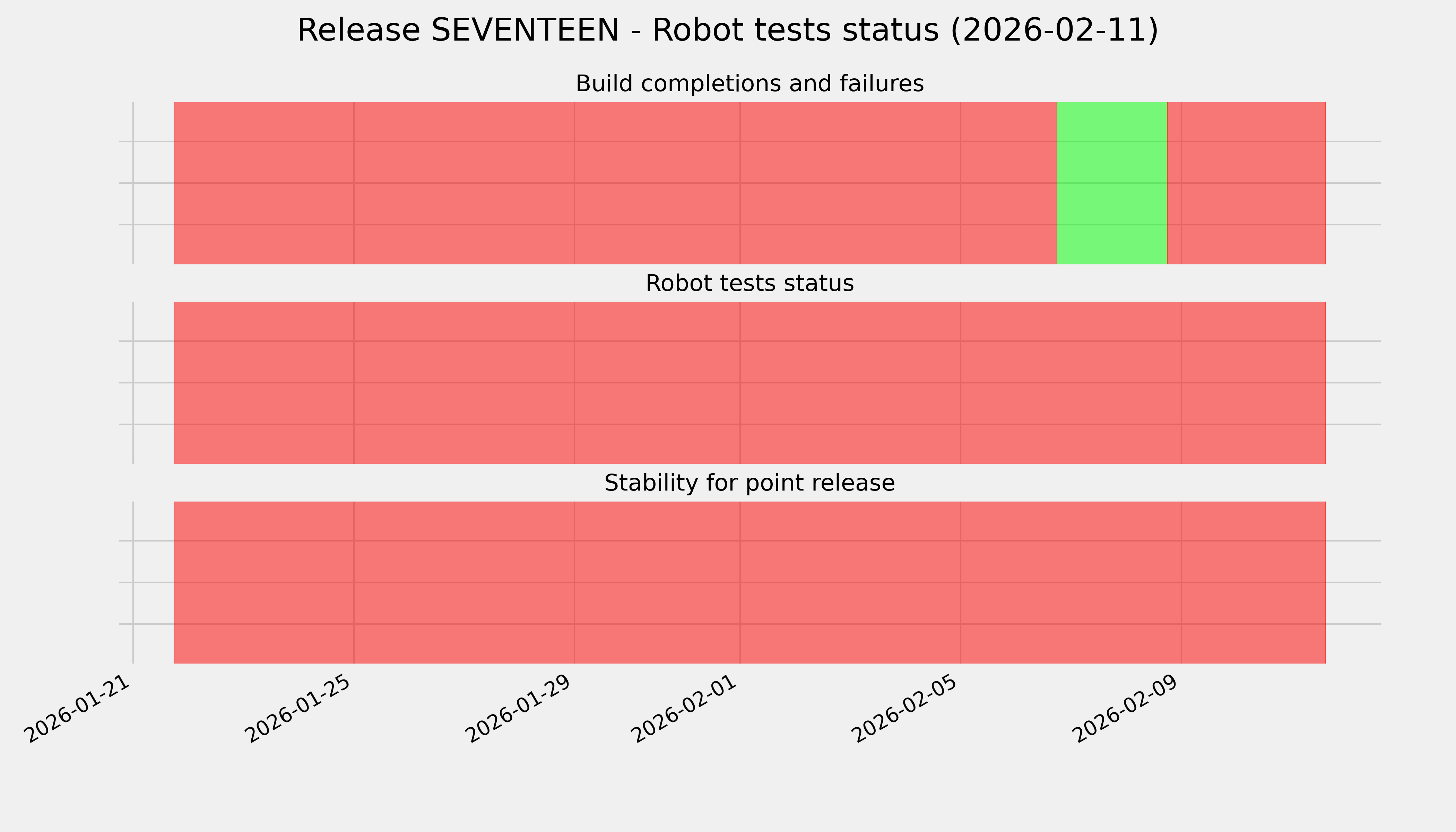Viewport: 1456px width, 832px height.
Task: Click the word "SEVENTEEN" in the main title
Action: (525, 30)
